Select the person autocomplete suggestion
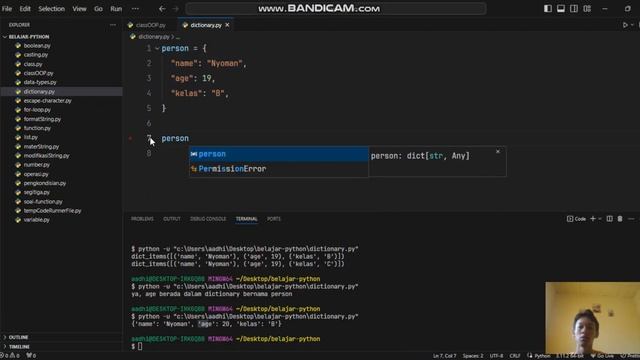Image resolution: width=640 pixels, height=360 pixels. pos(279,154)
